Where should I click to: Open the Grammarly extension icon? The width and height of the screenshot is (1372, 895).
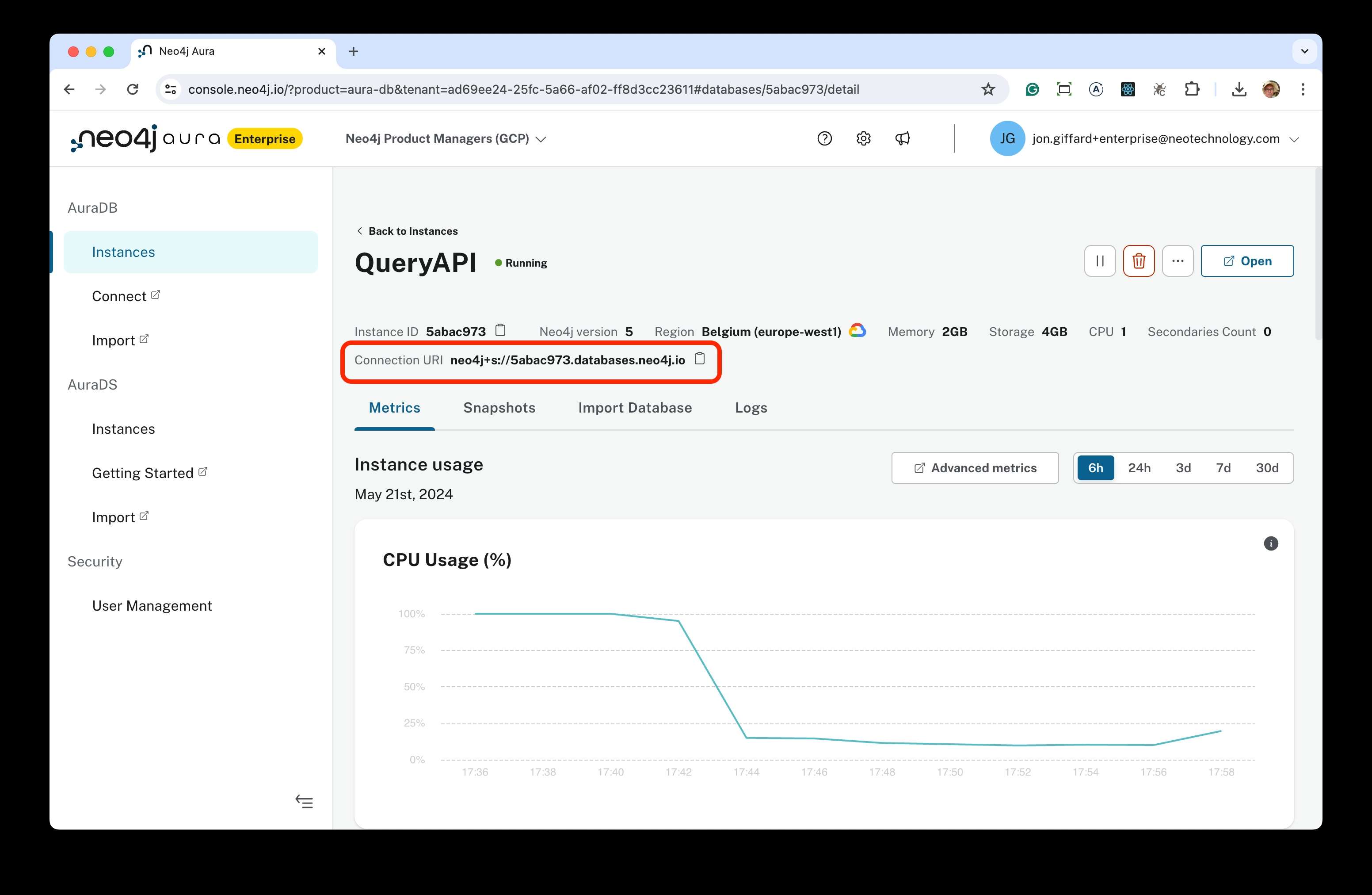click(1032, 89)
